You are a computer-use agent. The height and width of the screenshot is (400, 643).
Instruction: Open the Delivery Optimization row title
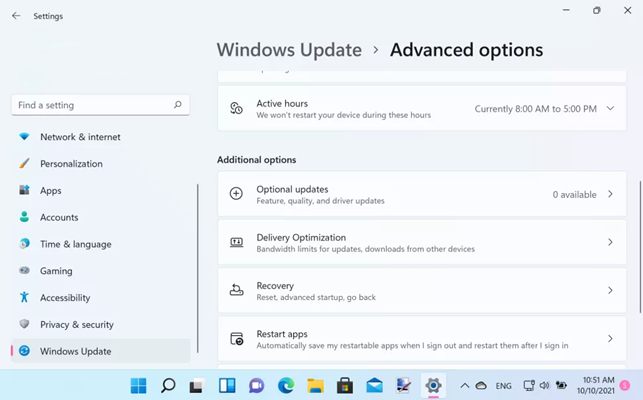click(301, 237)
